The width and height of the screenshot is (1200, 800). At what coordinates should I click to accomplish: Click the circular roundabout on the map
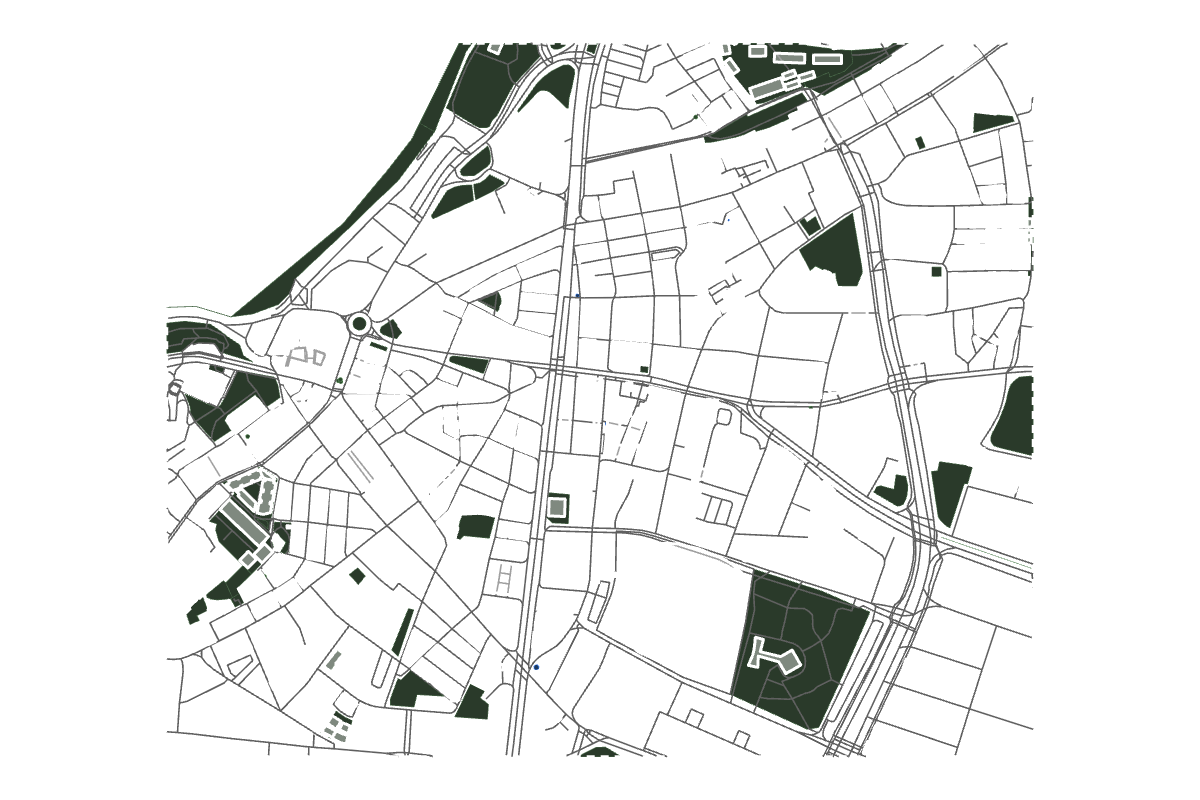click(x=359, y=324)
